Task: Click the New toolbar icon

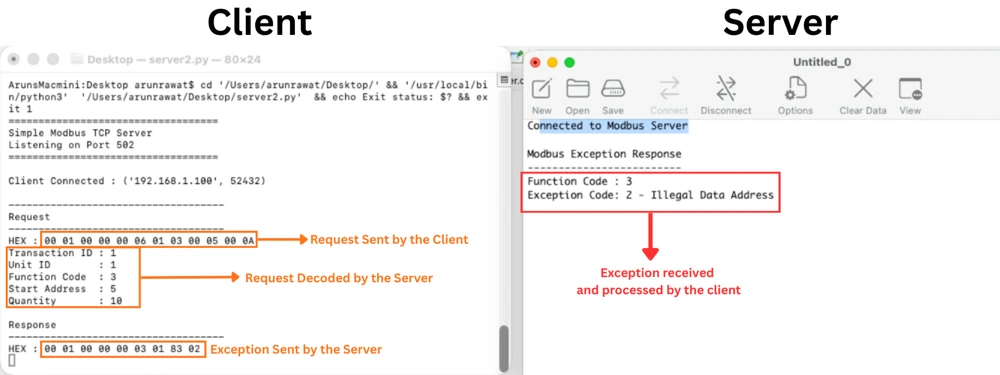Action: click(x=541, y=89)
